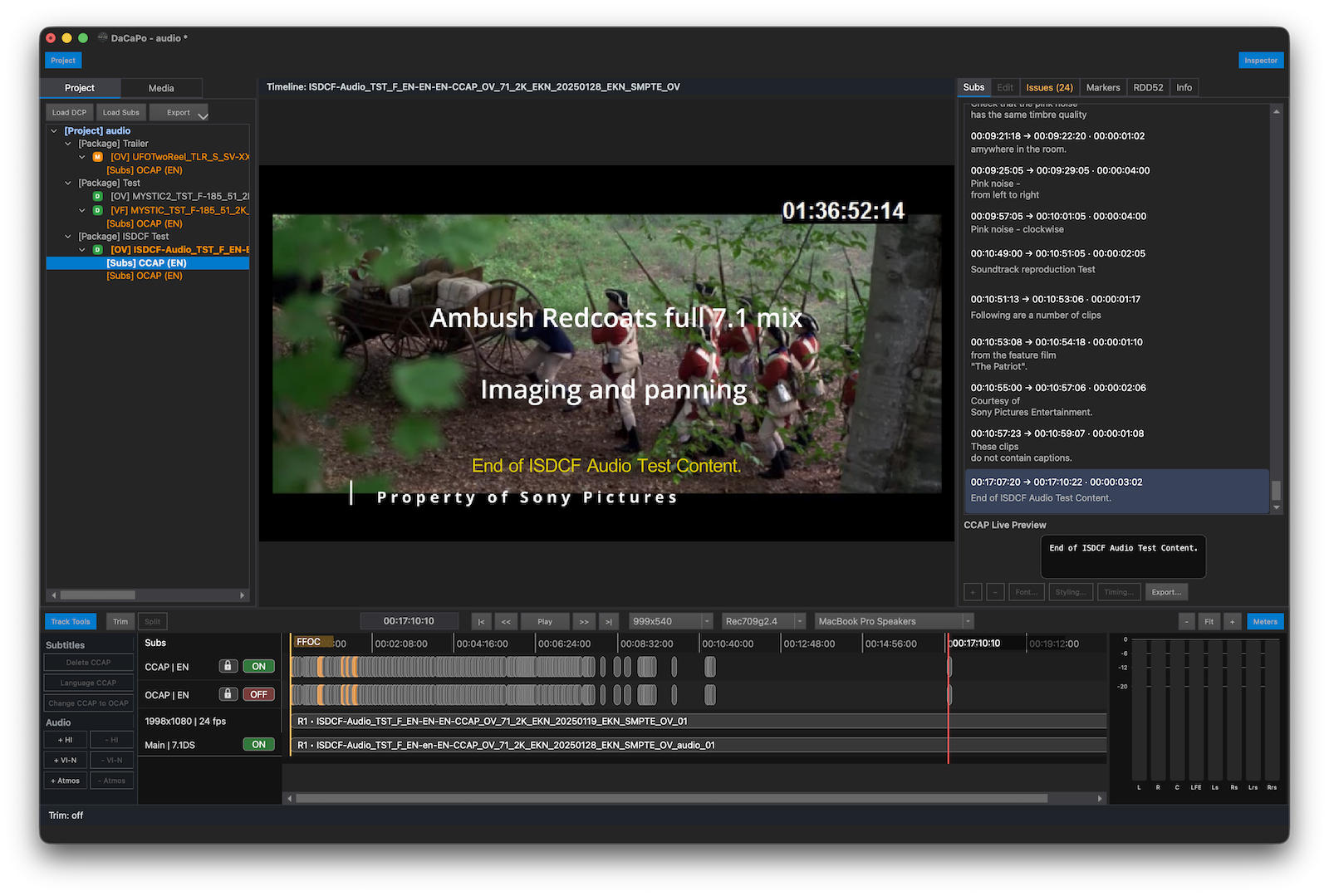Screen dimensions: 1329x896
Task: Toggle the Meters panel button
Action: (x=1265, y=621)
